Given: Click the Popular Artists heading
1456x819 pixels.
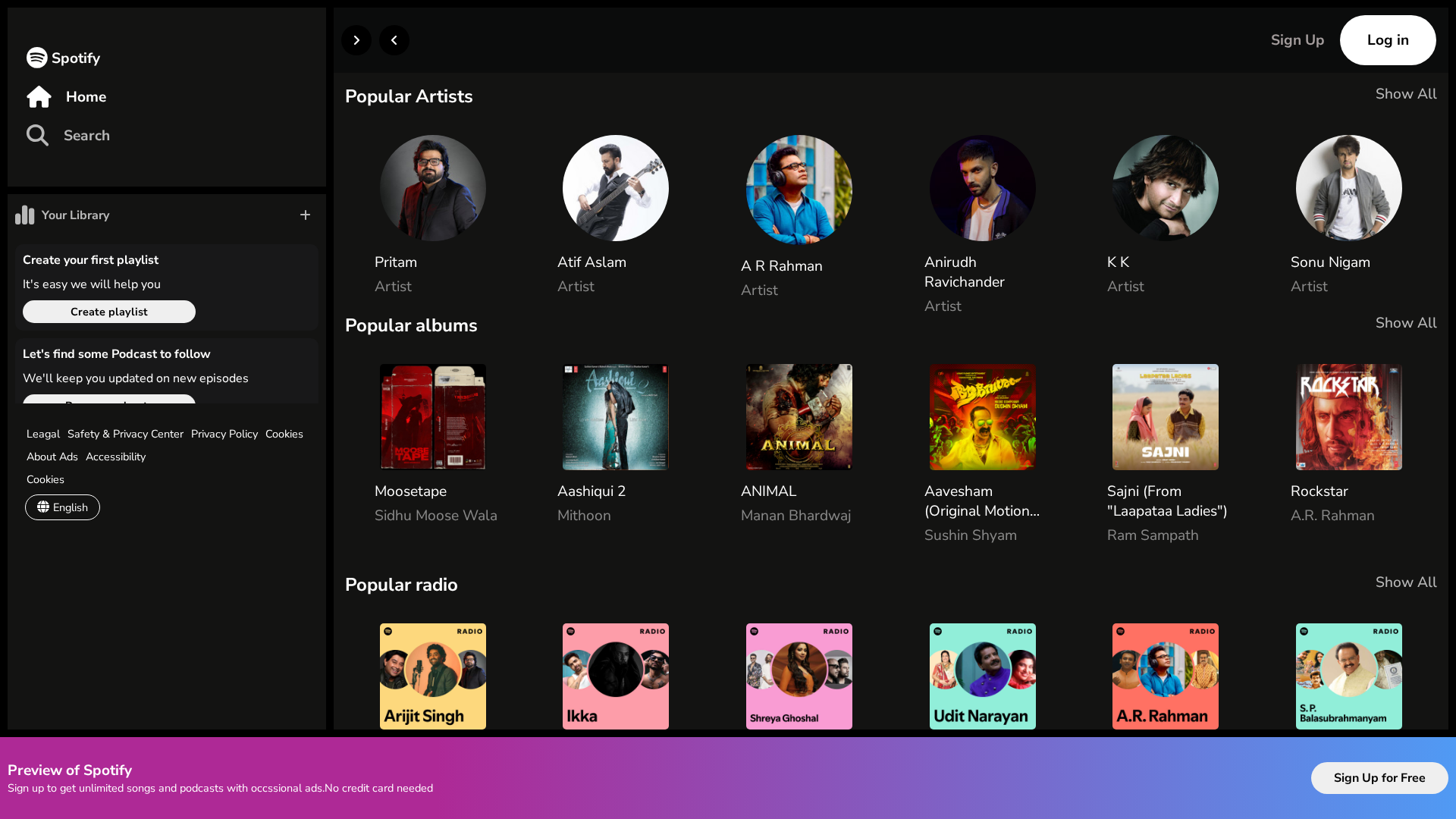Looking at the screenshot, I should [409, 96].
